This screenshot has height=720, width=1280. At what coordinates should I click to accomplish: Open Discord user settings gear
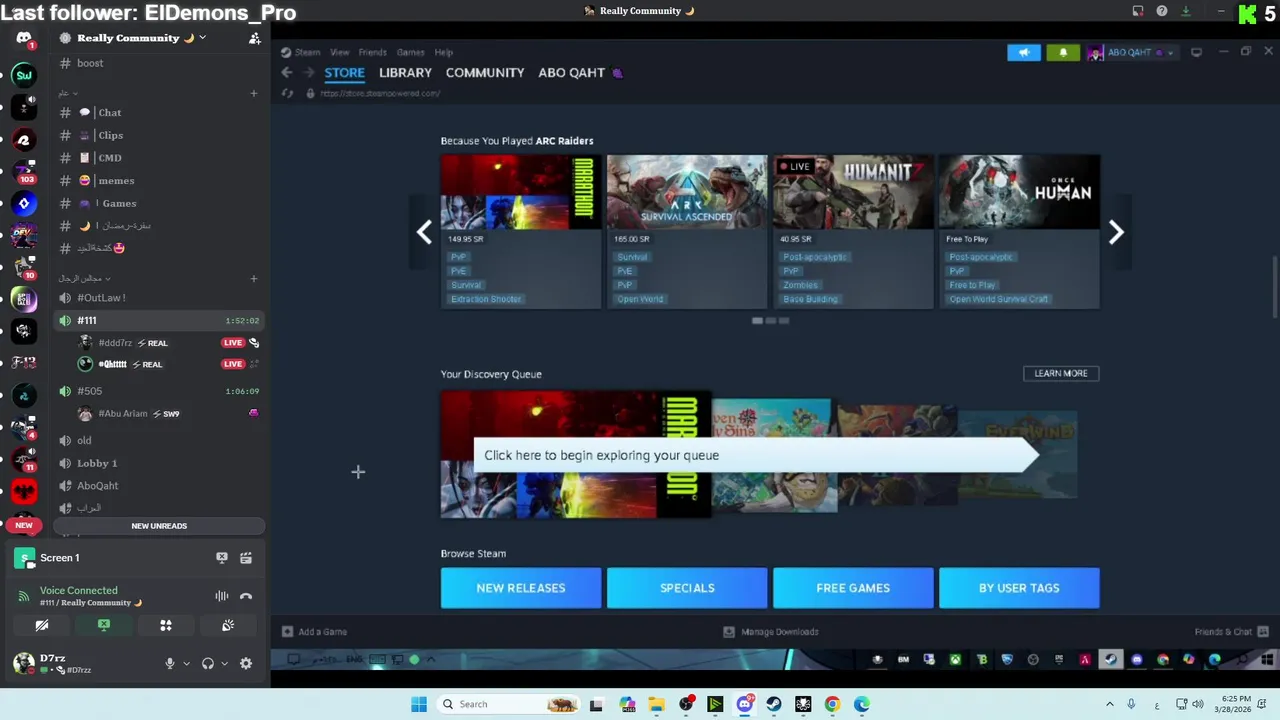246,663
